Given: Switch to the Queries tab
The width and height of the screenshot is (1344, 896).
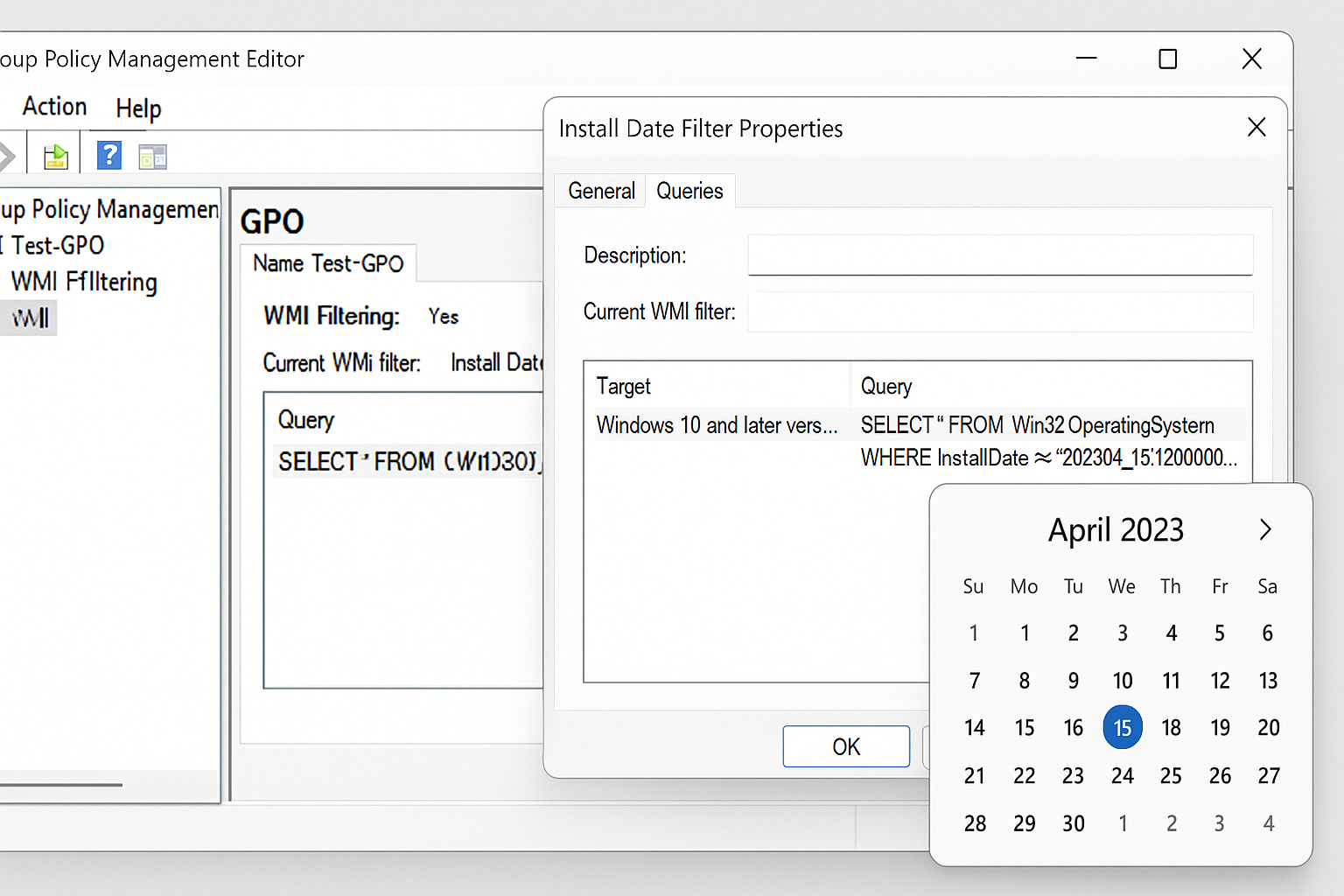Looking at the screenshot, I should (689, 191).
